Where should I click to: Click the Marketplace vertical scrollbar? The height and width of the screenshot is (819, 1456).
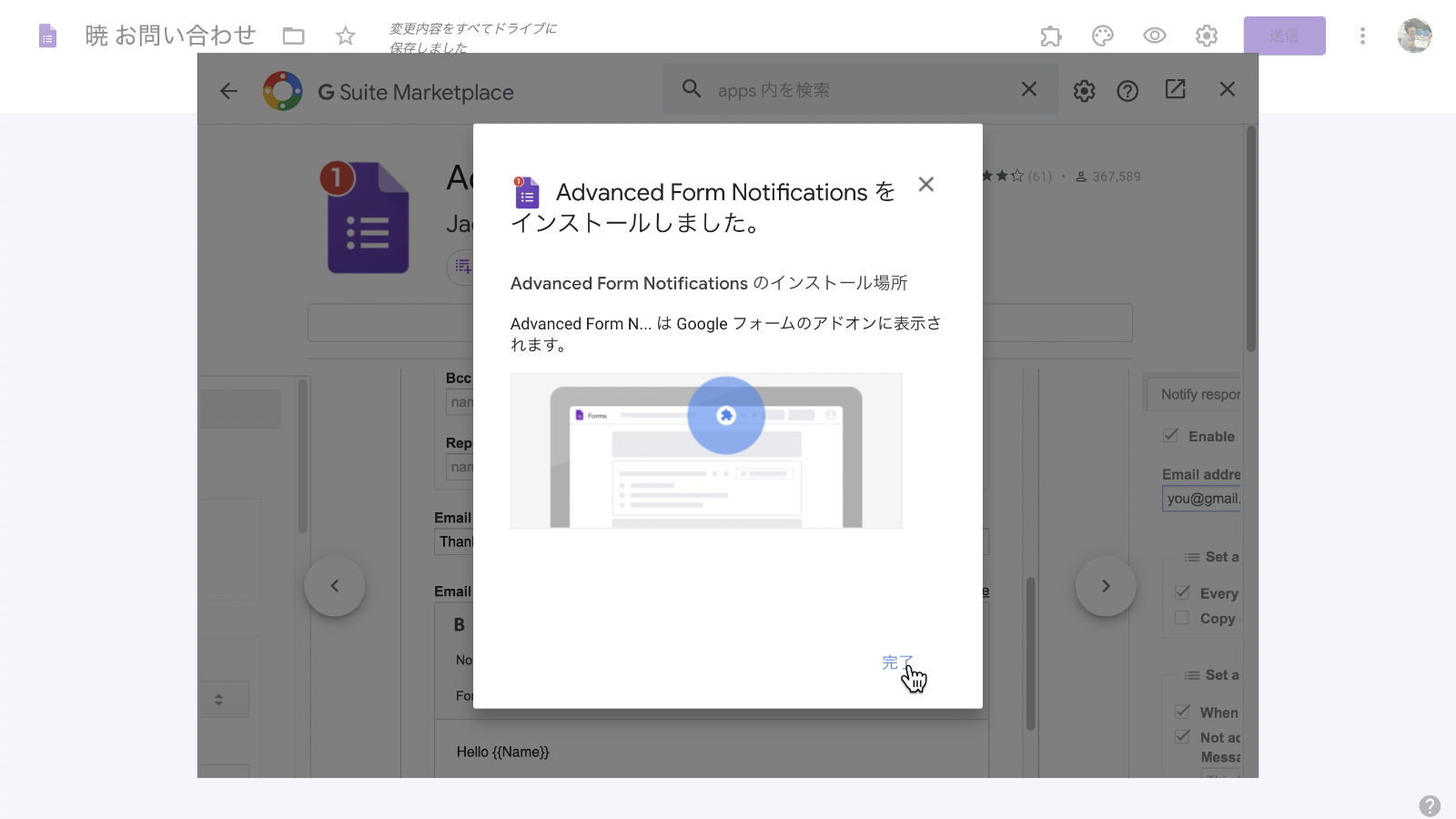[1251, 238]
